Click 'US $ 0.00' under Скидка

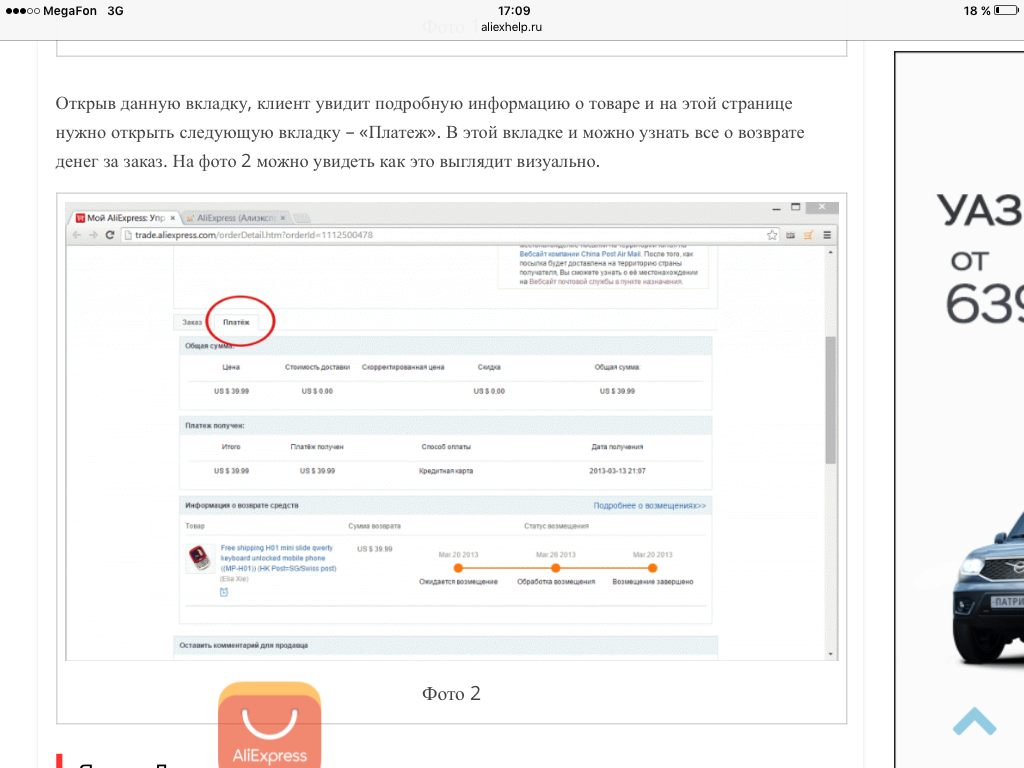489,391
